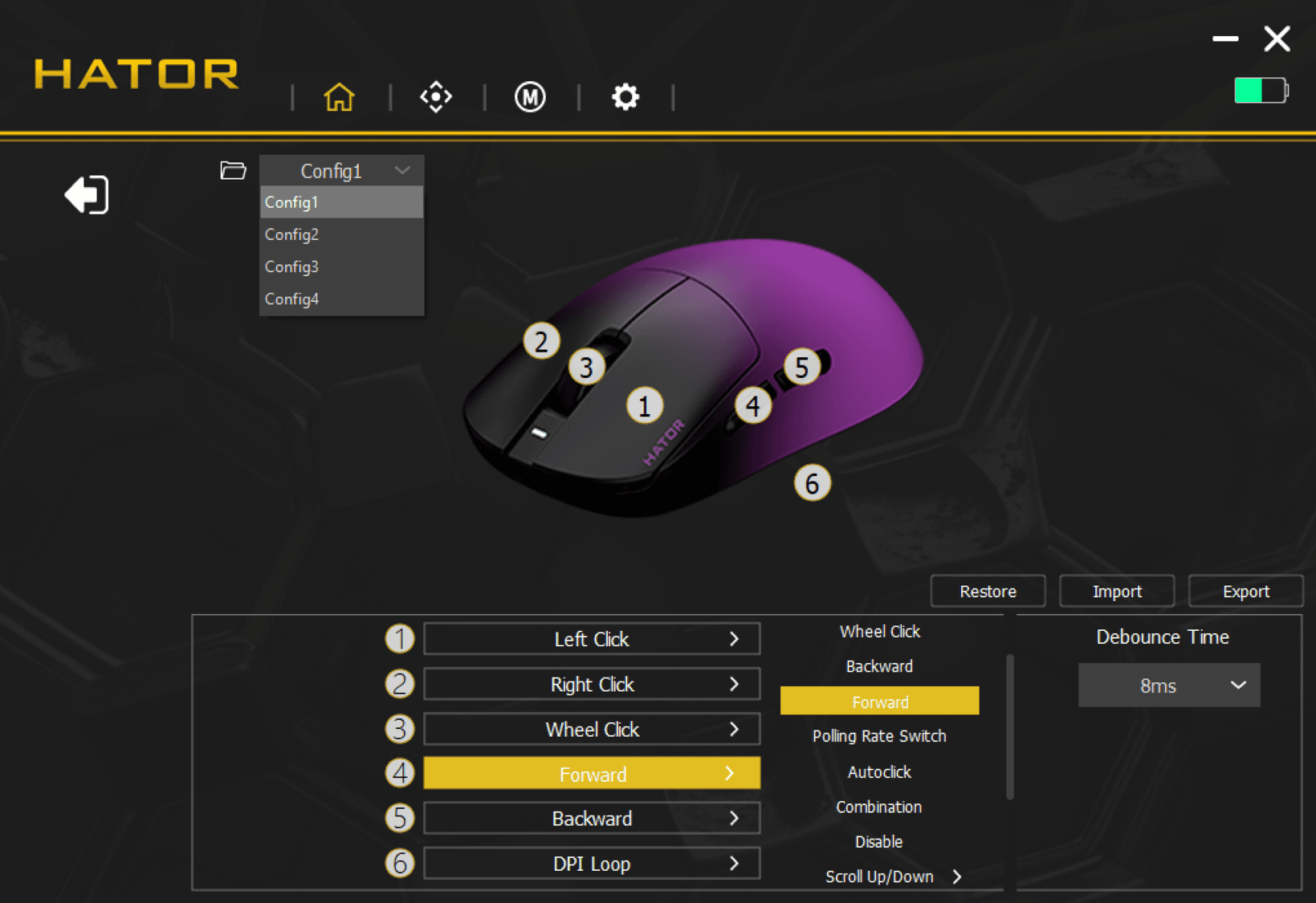The image size is (1316, 903).
Task: Open the Debounce Time 8ms dropdown
Action: 1168,685
